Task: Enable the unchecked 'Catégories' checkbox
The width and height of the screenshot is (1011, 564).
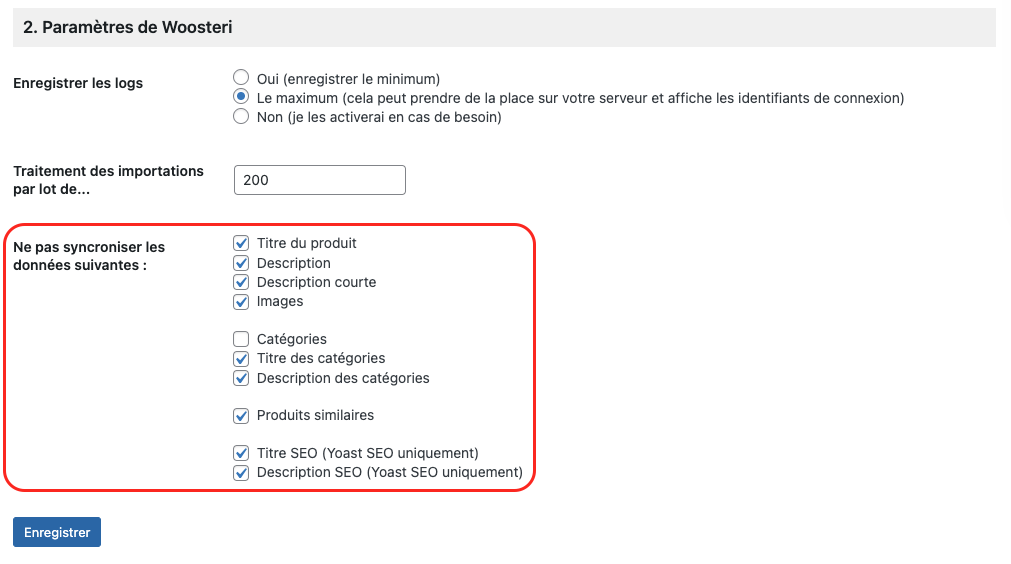Action: click(x=241, y=339)
